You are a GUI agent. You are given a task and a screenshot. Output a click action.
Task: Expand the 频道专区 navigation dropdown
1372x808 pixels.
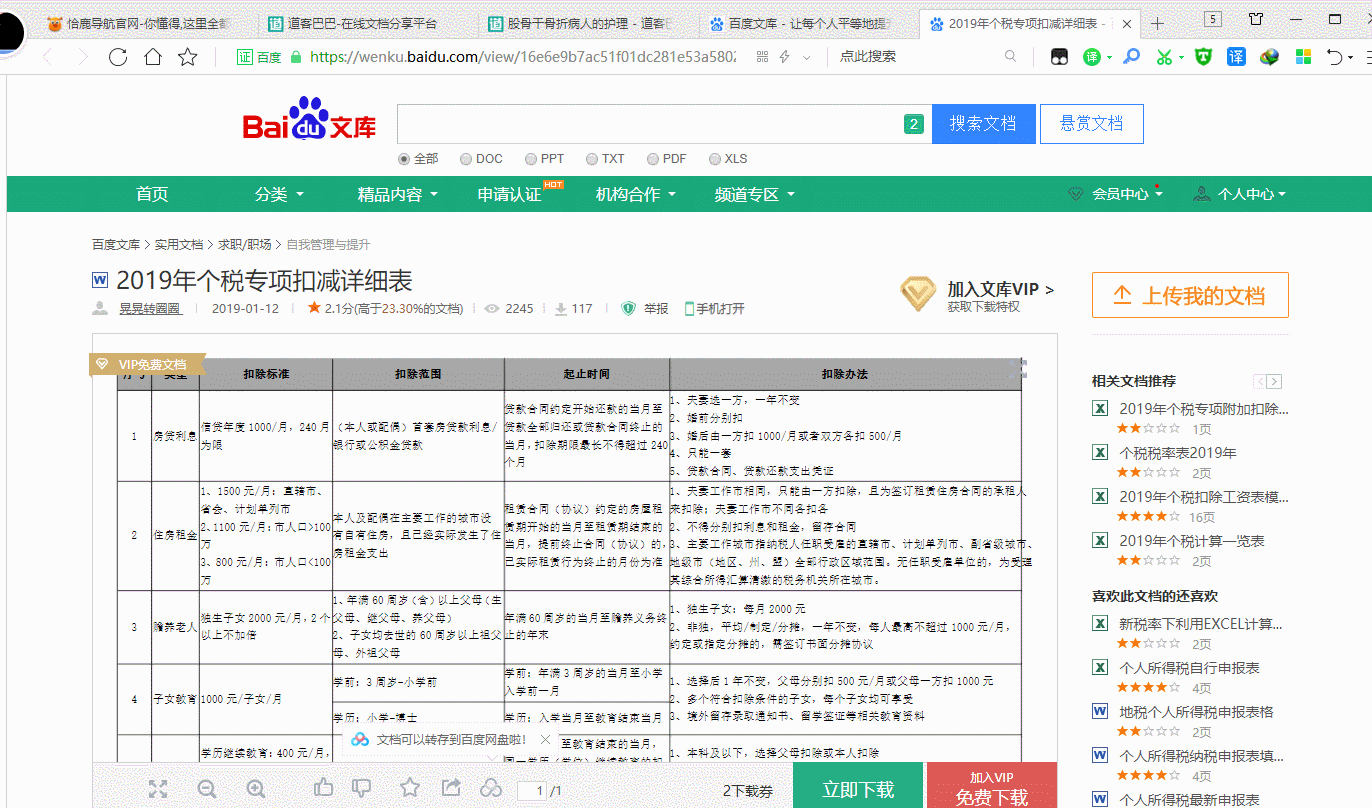pyautogui.click(x=748, y=193)
